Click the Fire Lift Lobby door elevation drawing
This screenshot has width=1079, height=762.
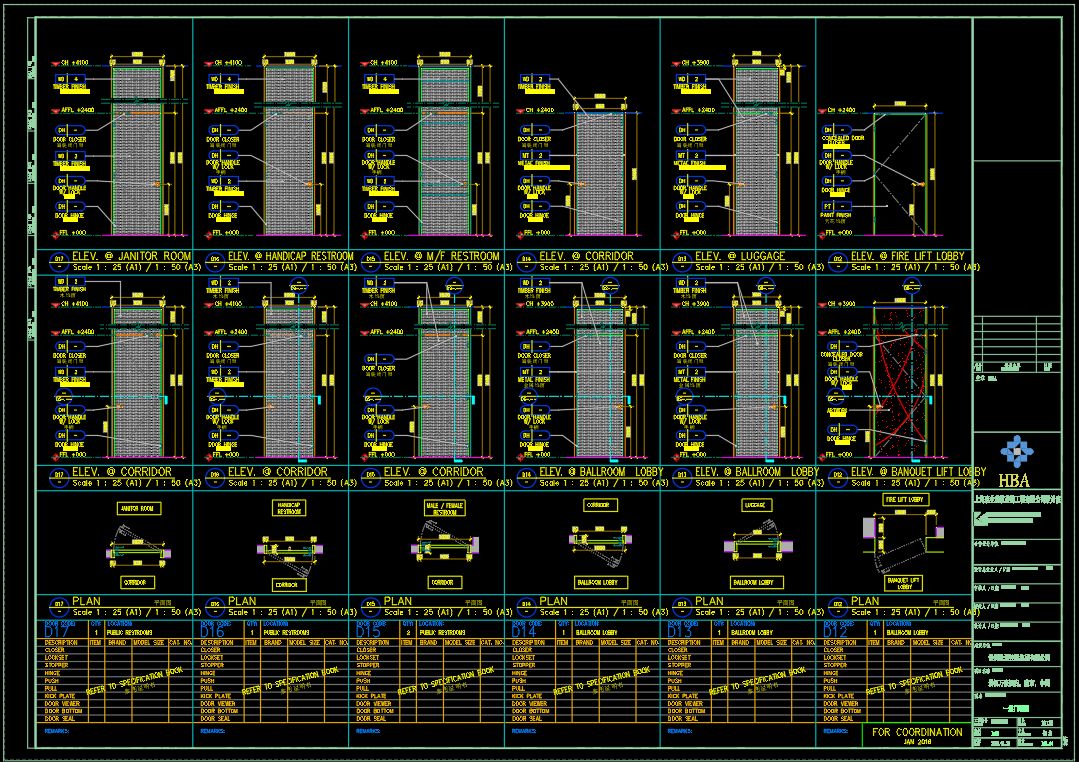click(x=900, y=174)
